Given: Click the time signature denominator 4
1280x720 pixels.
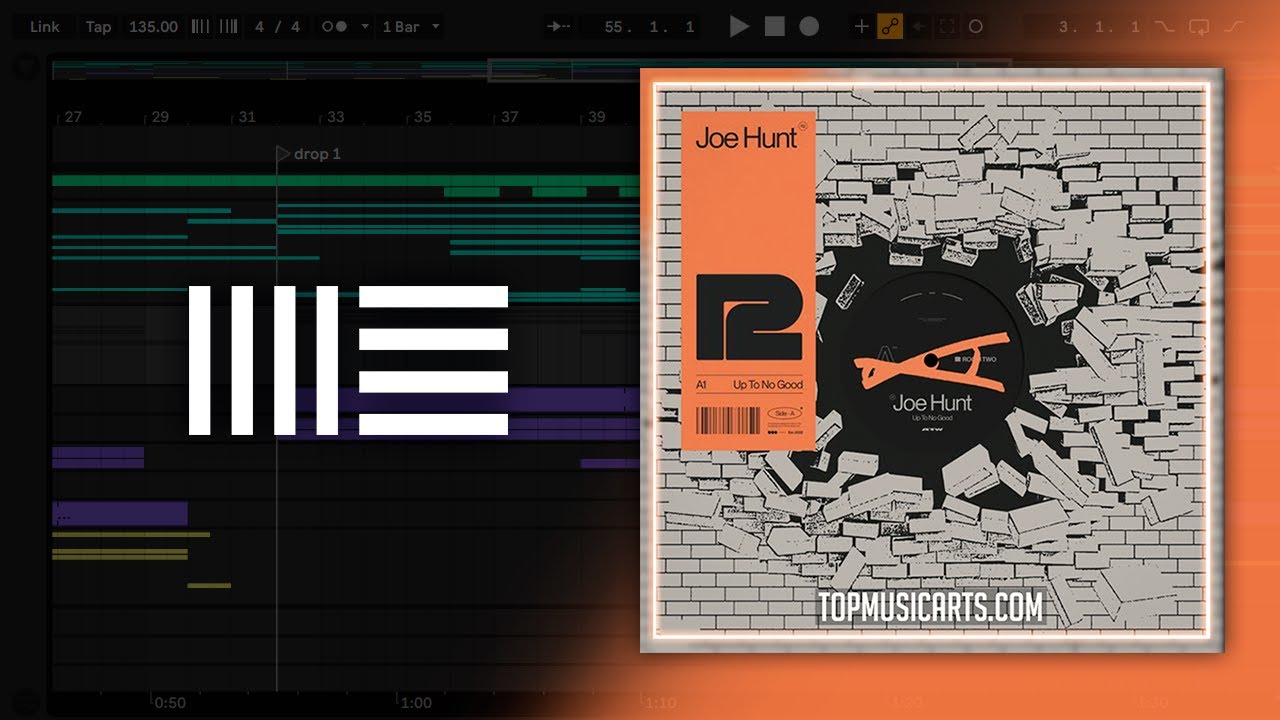Looking at the screenshot, I should pyautogui.click(x=295, y=27).
